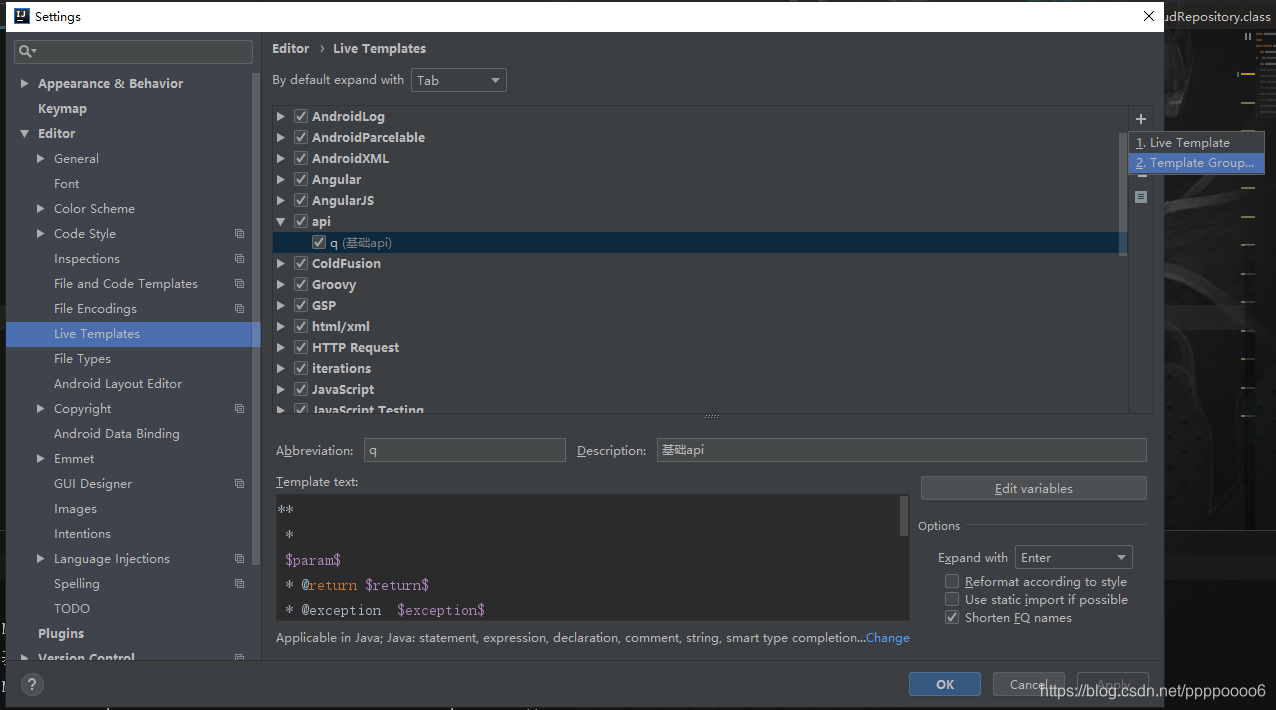Click project-level icon beside GUI Designer

coord(239,484)
